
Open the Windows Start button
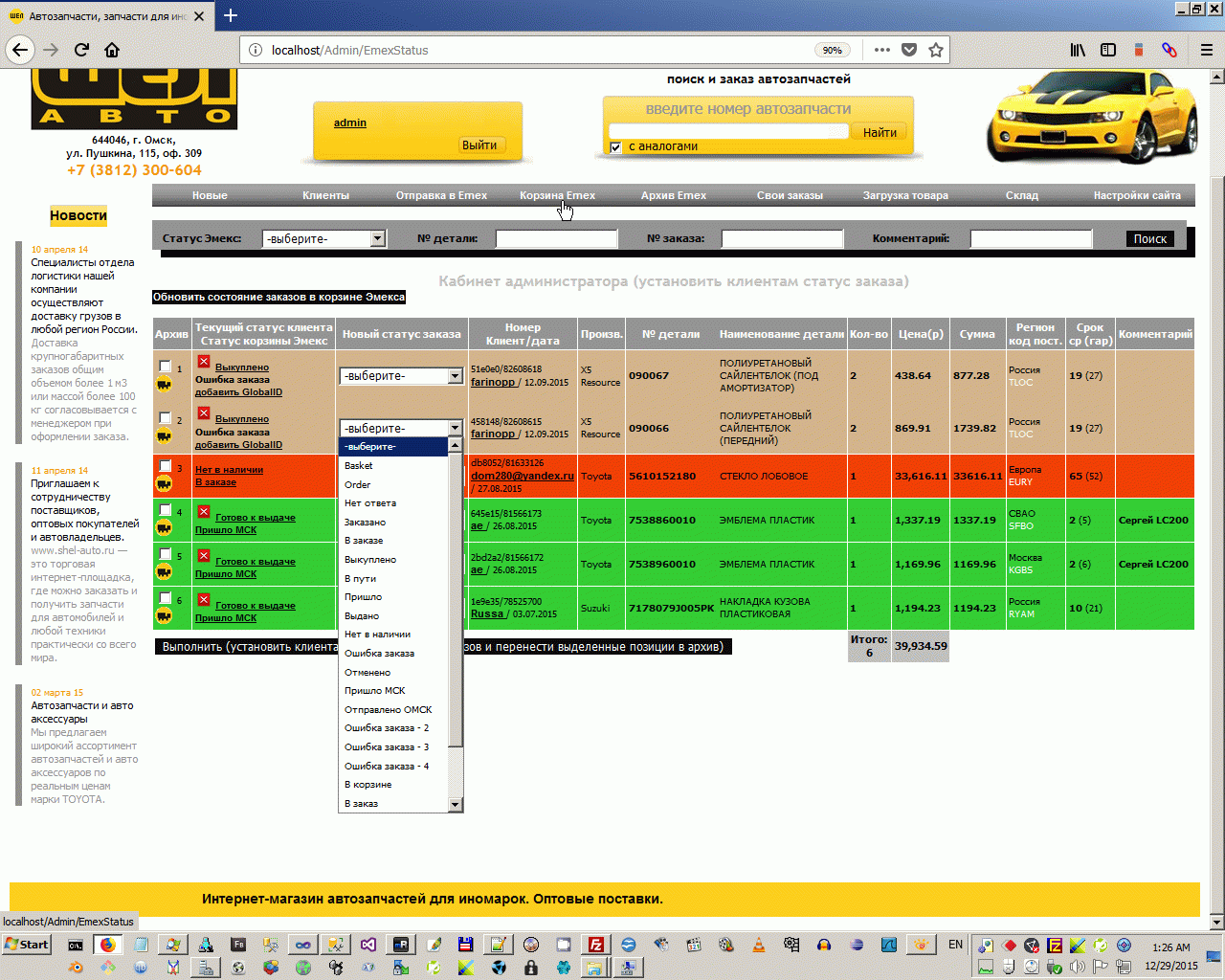(x=27, y=945)
